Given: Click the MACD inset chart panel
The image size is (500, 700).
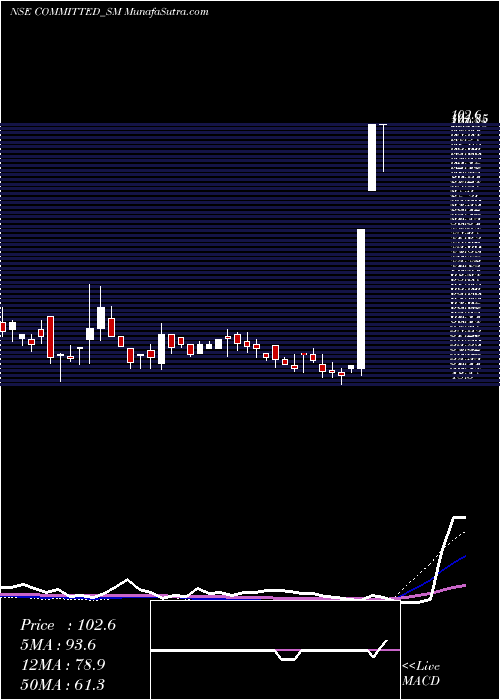Looking at the screenshot, I should (x=275, y=650).
